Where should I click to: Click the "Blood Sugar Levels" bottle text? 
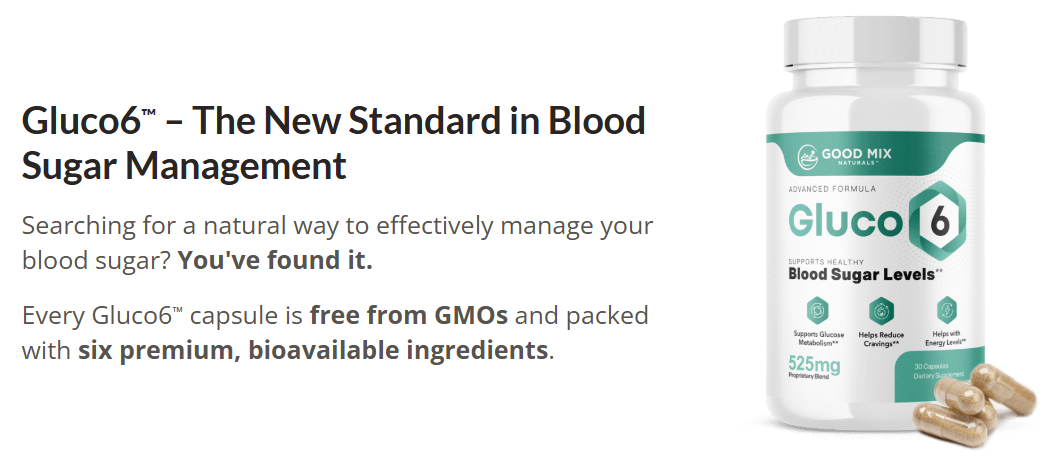pyautogui.click(x=860, y=273)
